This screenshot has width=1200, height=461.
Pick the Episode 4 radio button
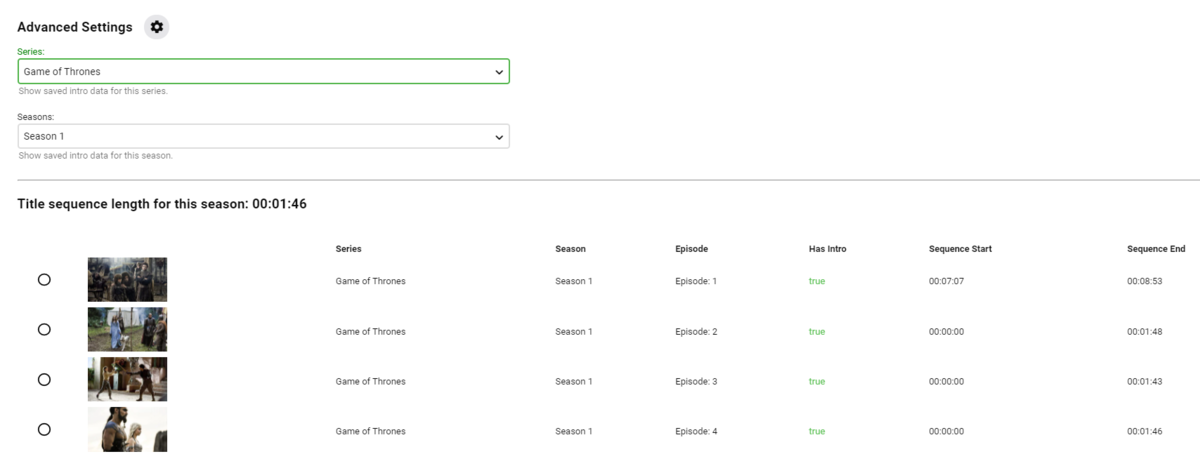point(44,430)
